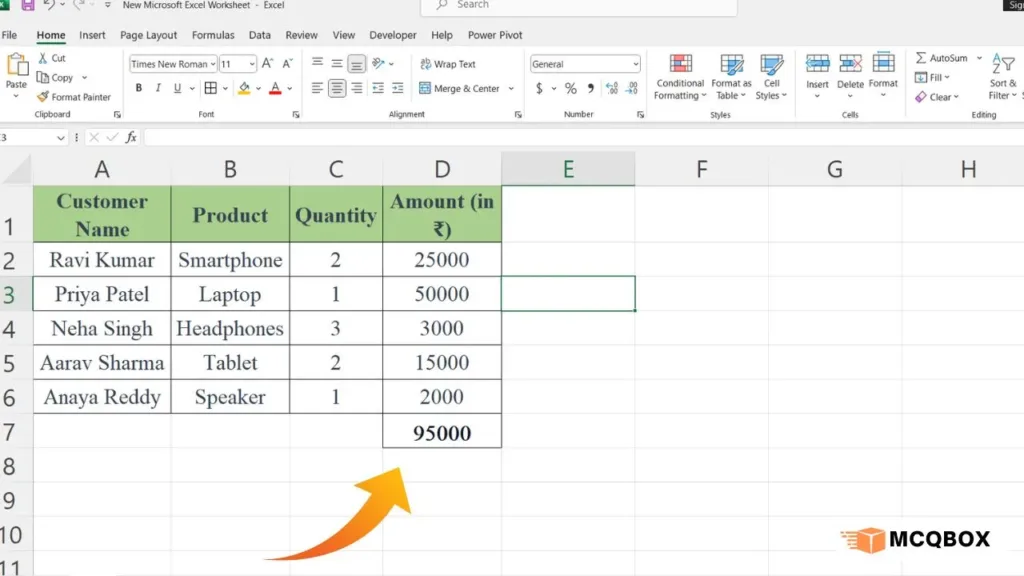
Task: Open the Formulas ribbon tab
Action: click(213, 35)
